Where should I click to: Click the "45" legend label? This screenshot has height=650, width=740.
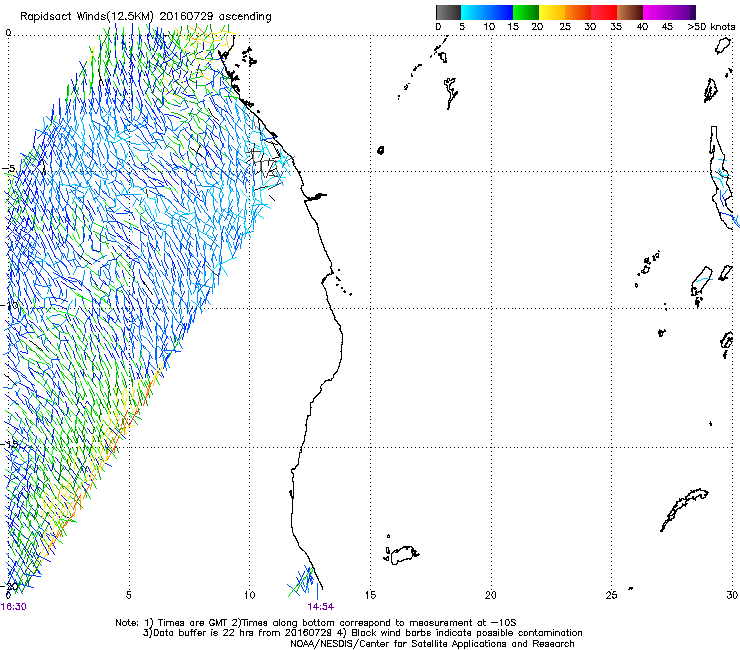click(x=667, y=27)
